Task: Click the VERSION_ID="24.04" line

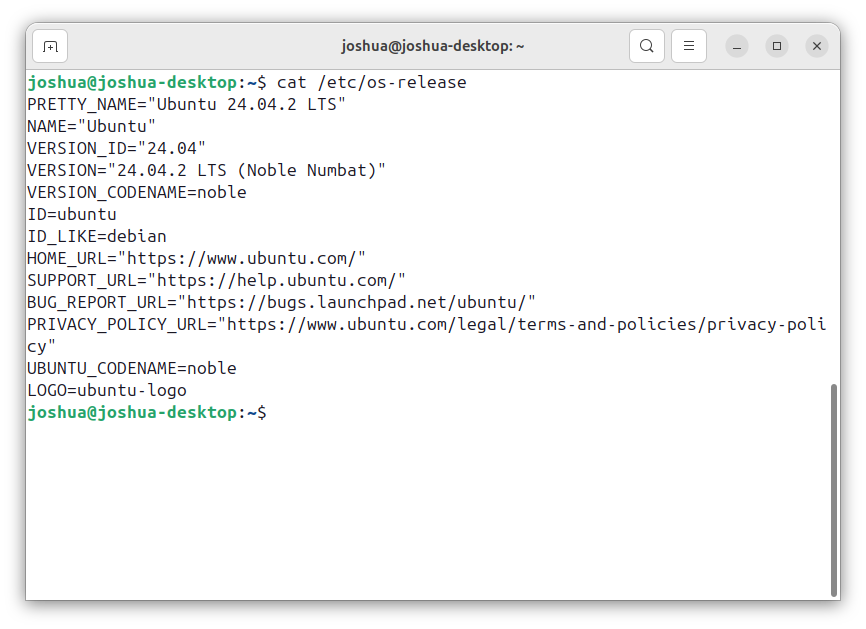Action: click(x=117, y=149)
